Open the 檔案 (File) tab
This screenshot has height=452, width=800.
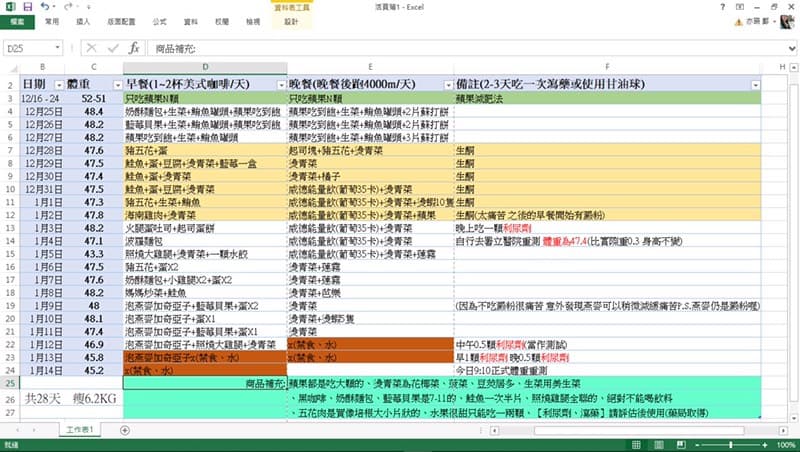(17, 21)
